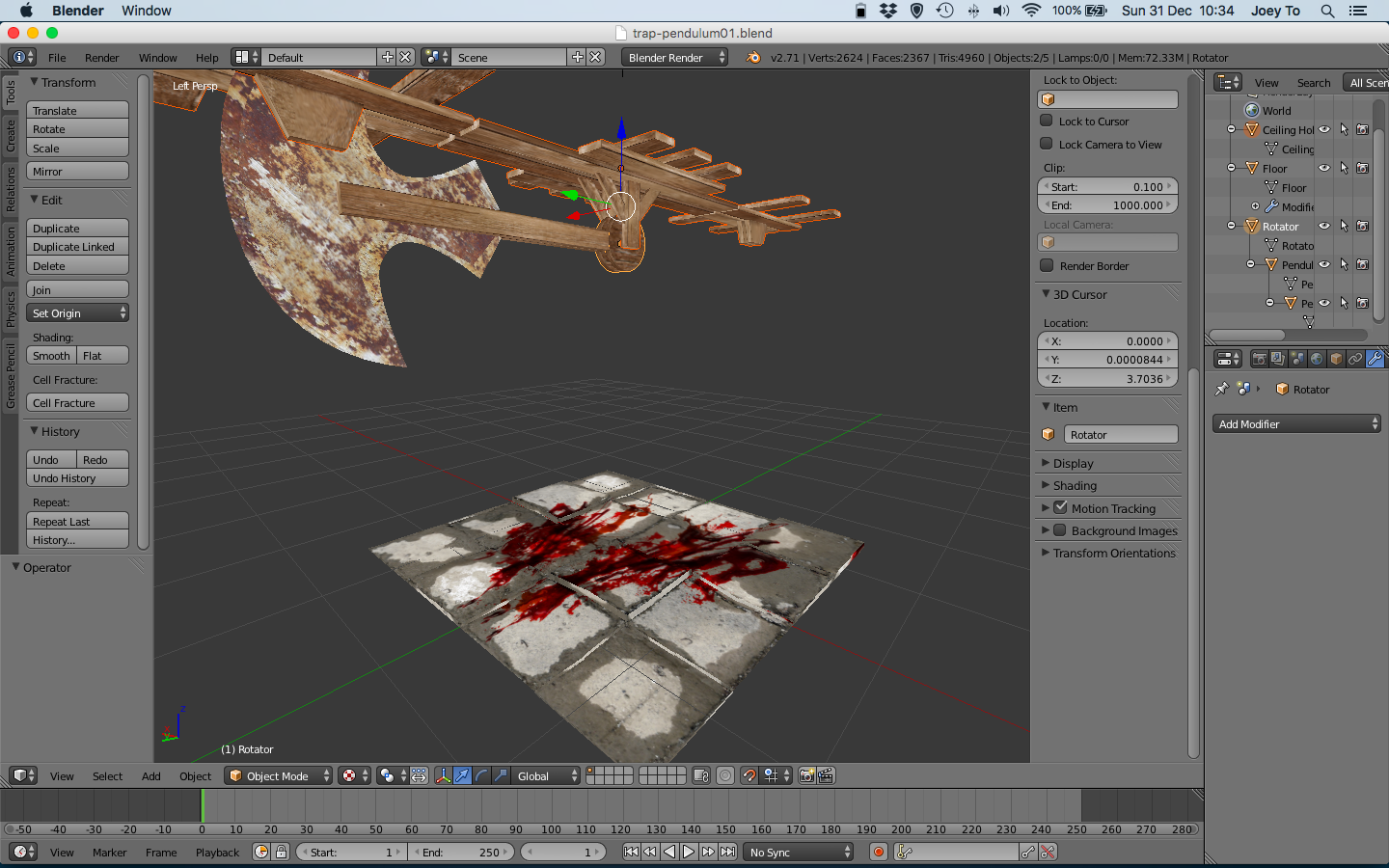
Task: Toggle selectability of Floor object arrow
Action: pyautogui.click(x=1344, y=168)
